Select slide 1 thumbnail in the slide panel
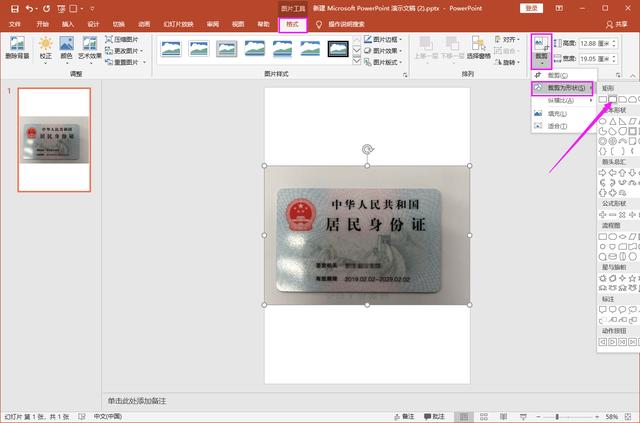This screenshot has height=423, width=640. 54,140
